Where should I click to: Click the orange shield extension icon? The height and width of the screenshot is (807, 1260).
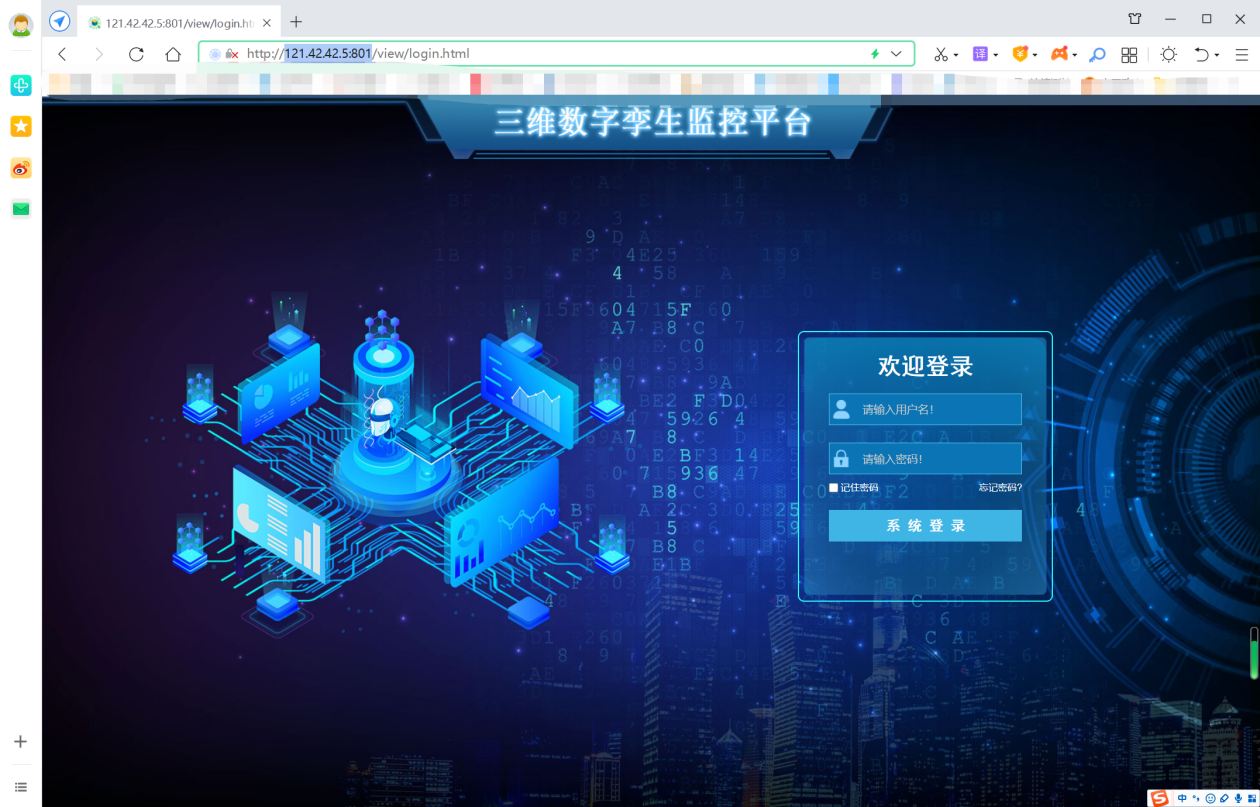tap(1020, 54)
